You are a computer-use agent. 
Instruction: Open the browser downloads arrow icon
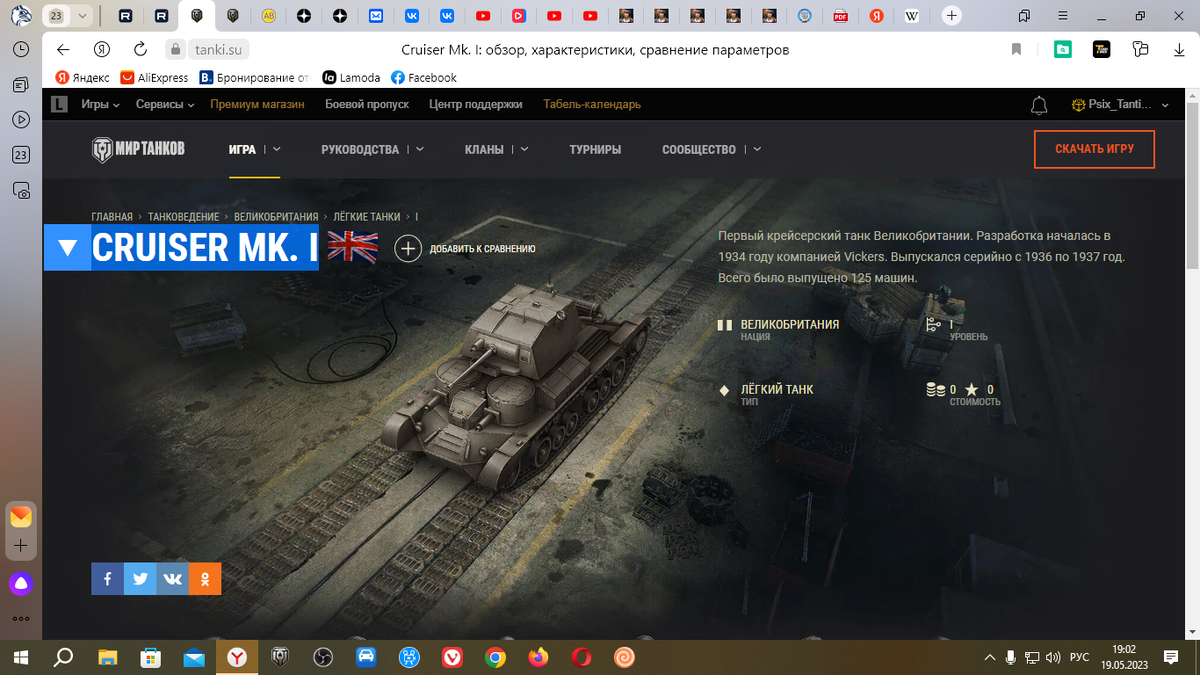(x=1179, y=49)
